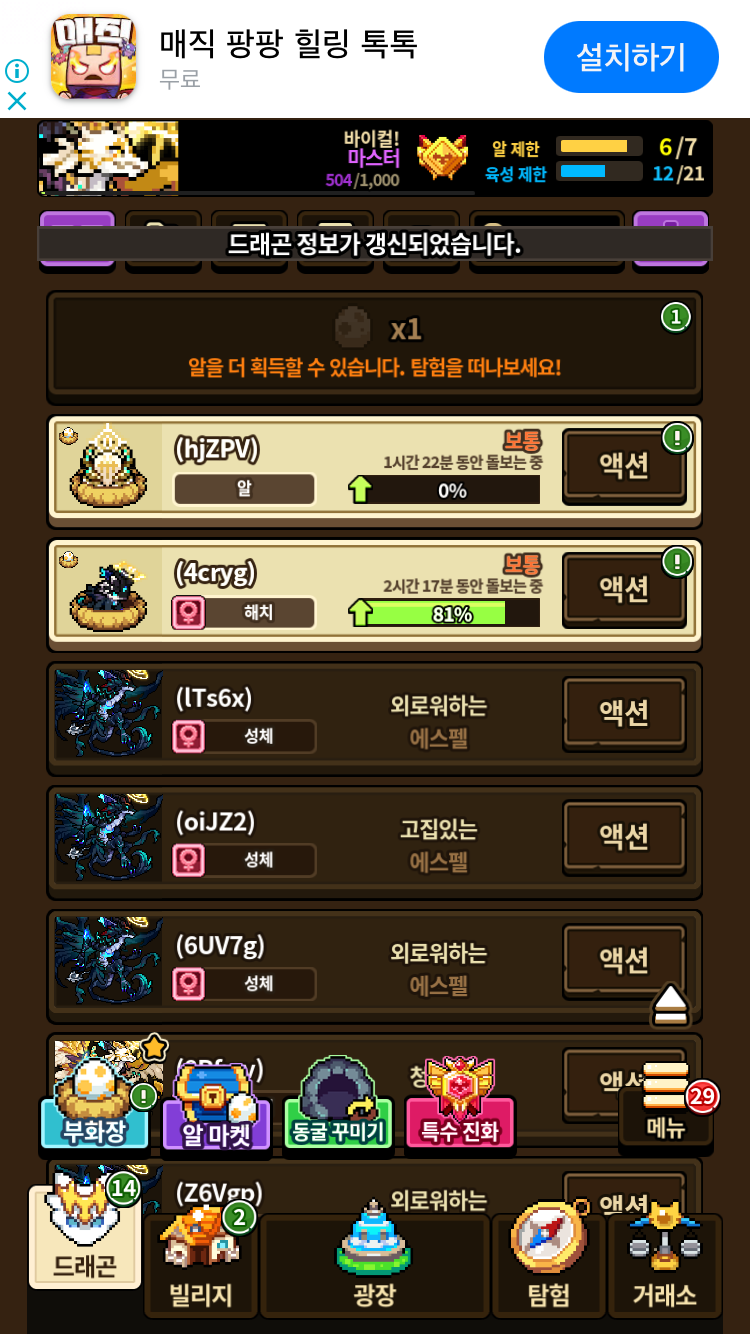
Task: Click 액션 button for egg hjZPV
Action: coord(624,465)
